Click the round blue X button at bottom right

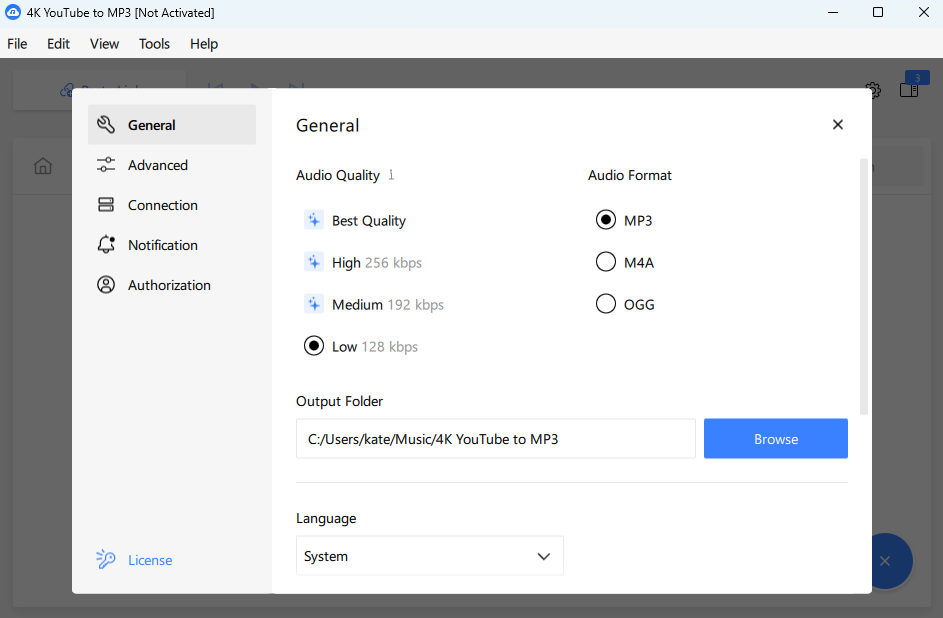click(x=885, y=561)
